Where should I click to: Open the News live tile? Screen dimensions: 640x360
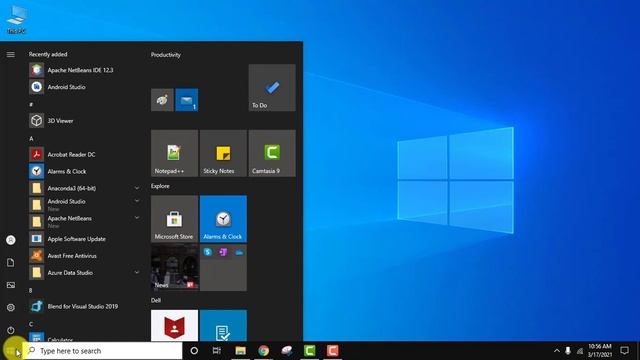pyautogui.click(x=174, y=267)
